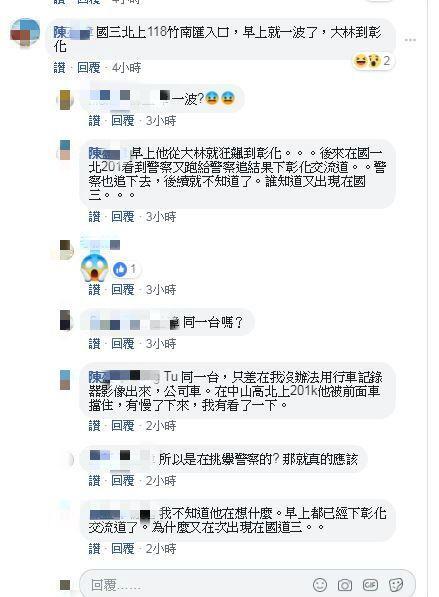The width and height of the screenshot is (439, 597).
Task: Click 4小時 timestamp on top comment
Action: pos(126,68)
